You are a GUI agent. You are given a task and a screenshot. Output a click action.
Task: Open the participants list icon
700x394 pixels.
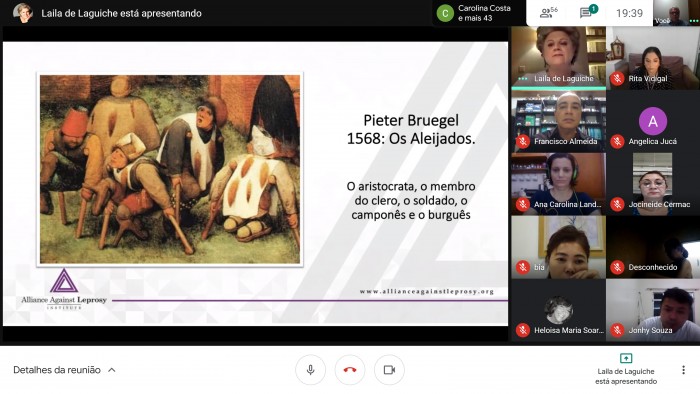click(x=548, y=13)
